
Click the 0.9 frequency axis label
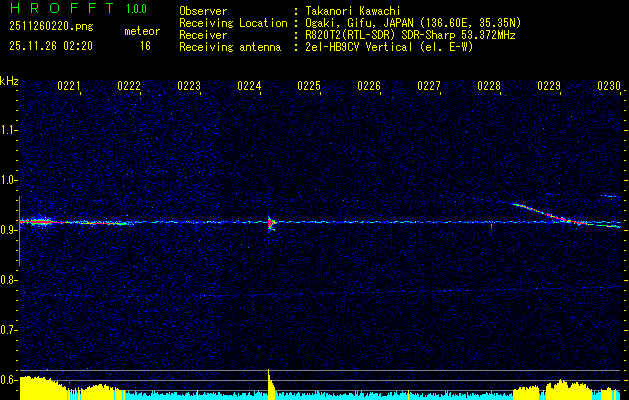pyautogui.click(x=8, y=230)
